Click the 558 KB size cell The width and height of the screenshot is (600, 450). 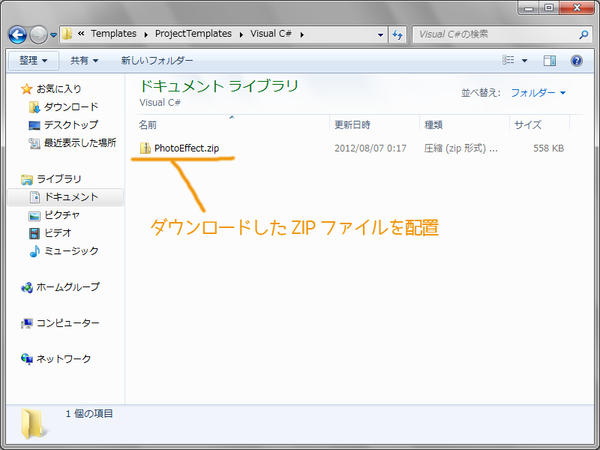pyautogui.click(x=549, y=148)
